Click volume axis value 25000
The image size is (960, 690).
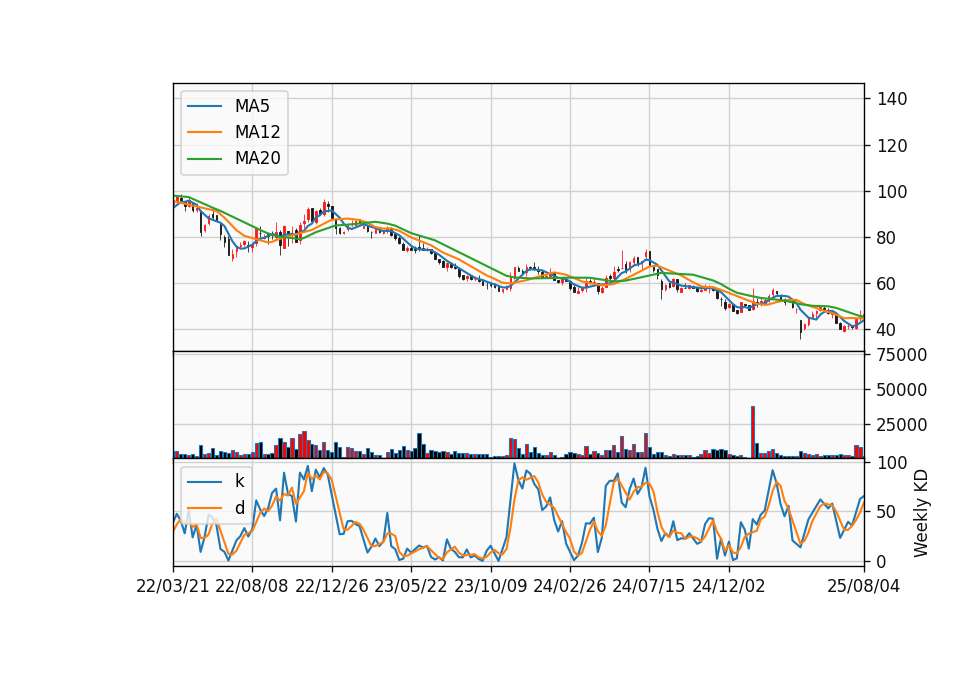click(x=902, y=425)
